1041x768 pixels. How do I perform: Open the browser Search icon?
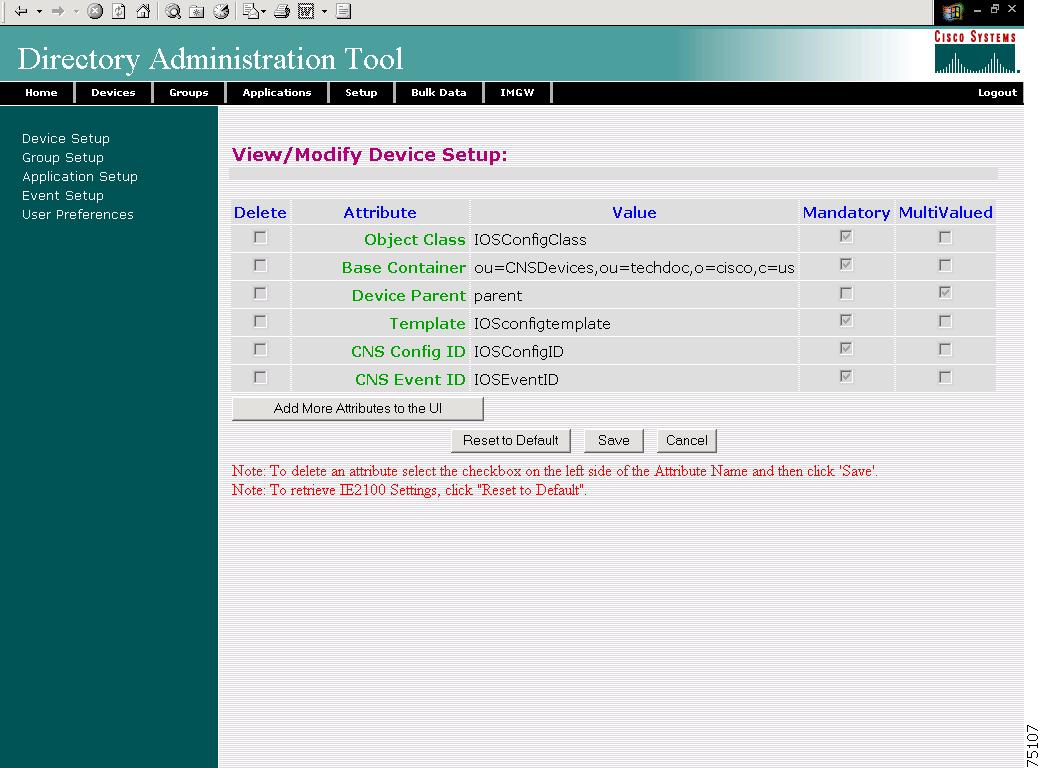(173, 11)
